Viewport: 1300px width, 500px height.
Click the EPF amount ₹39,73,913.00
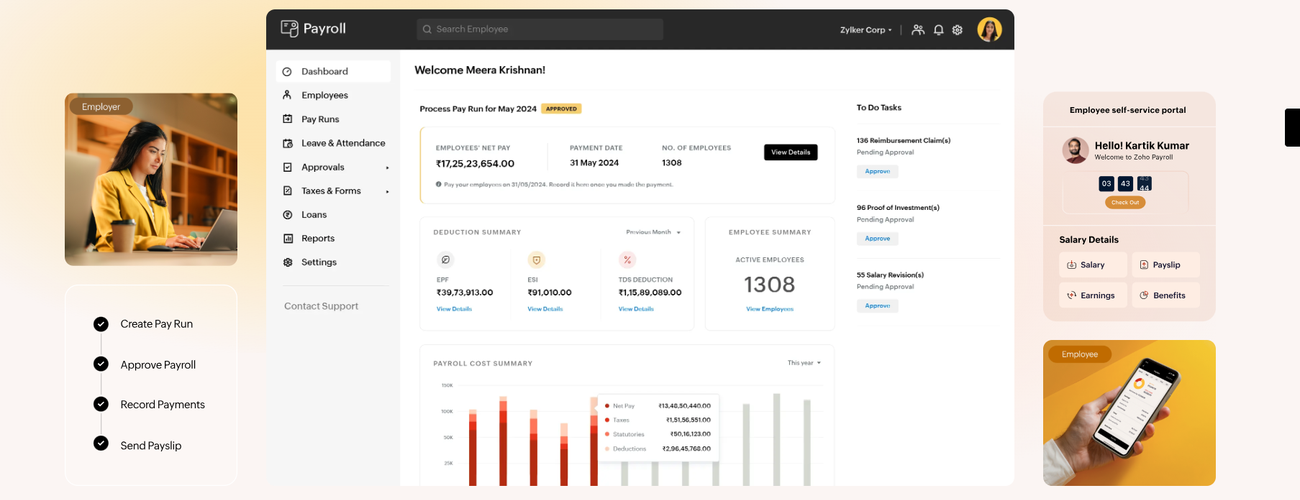coord(465,293)
